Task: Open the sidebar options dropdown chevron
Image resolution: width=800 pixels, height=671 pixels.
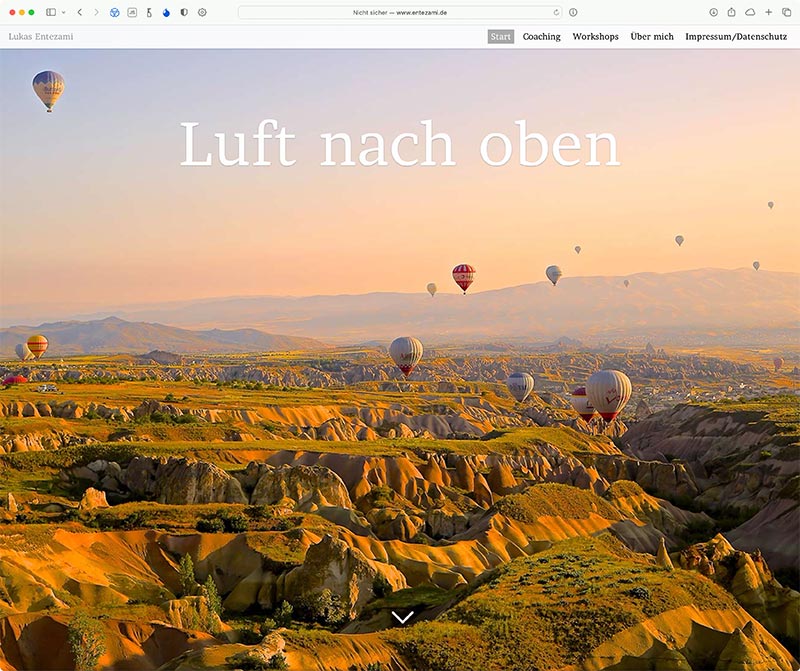Action: coord(63,12)
